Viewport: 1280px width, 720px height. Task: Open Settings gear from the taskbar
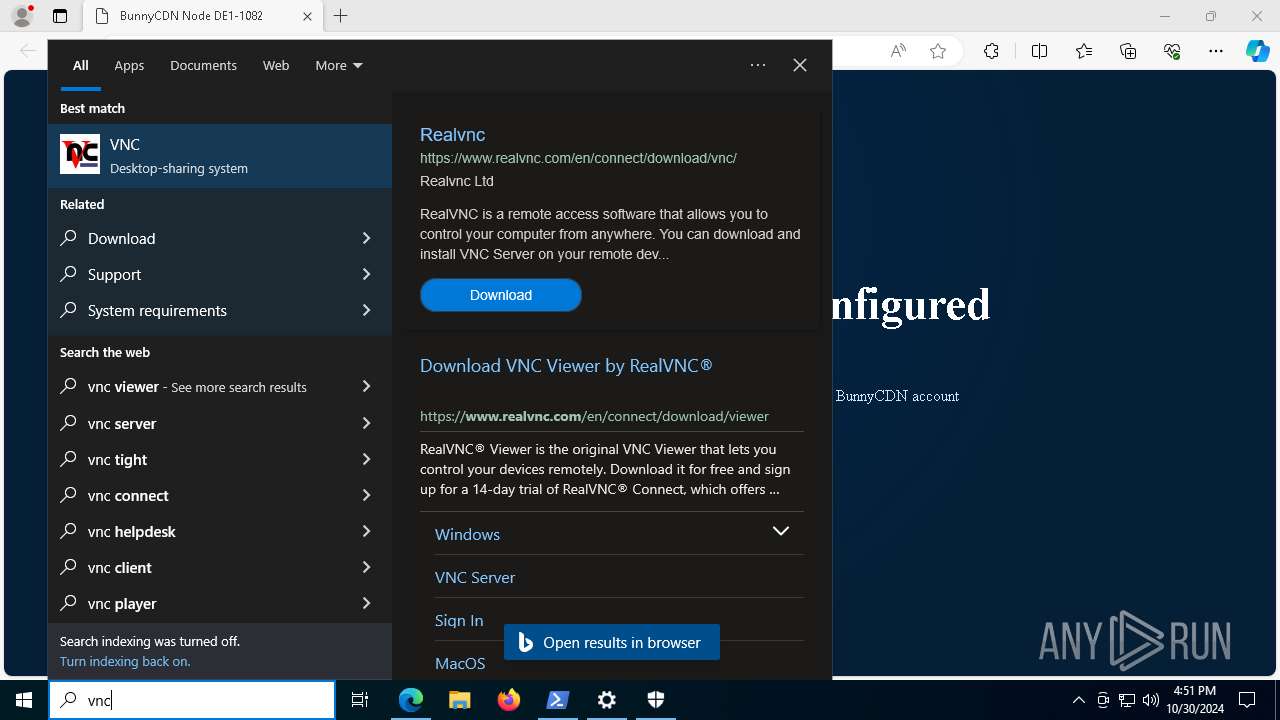[607, 700]
